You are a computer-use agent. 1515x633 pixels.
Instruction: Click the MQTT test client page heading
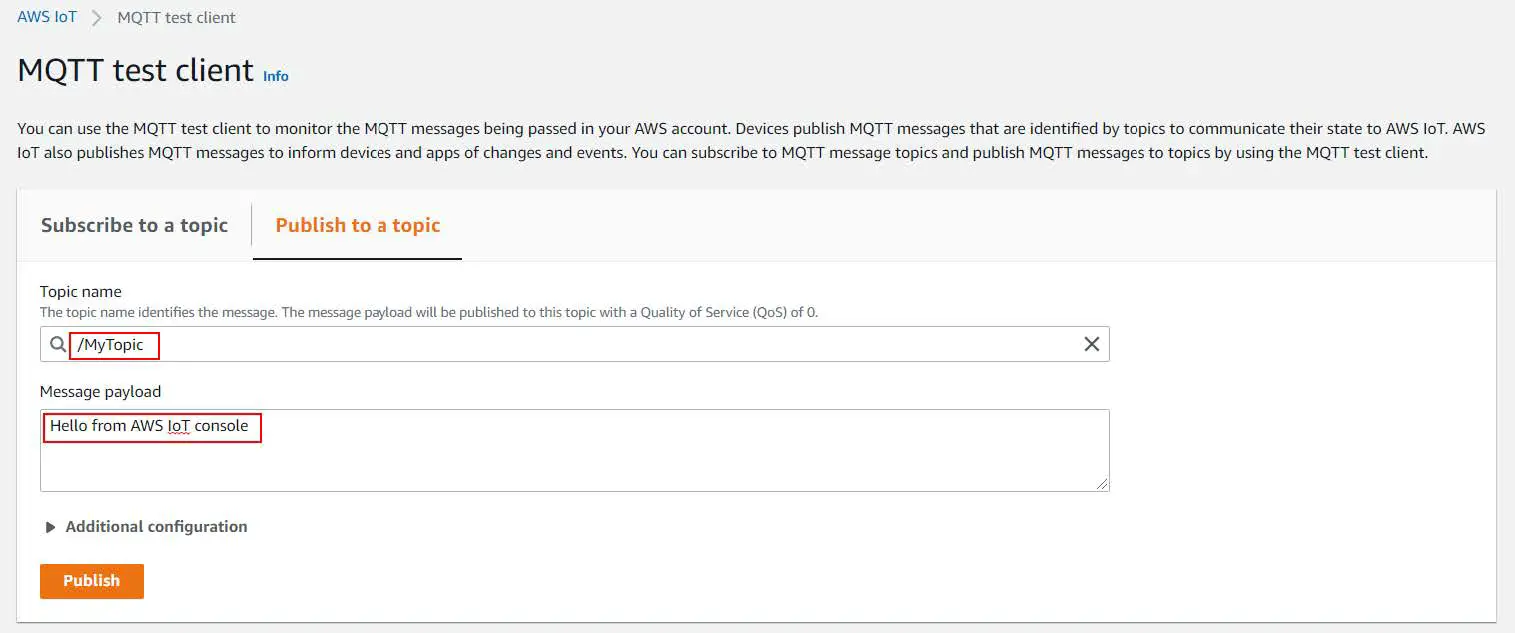136,70
